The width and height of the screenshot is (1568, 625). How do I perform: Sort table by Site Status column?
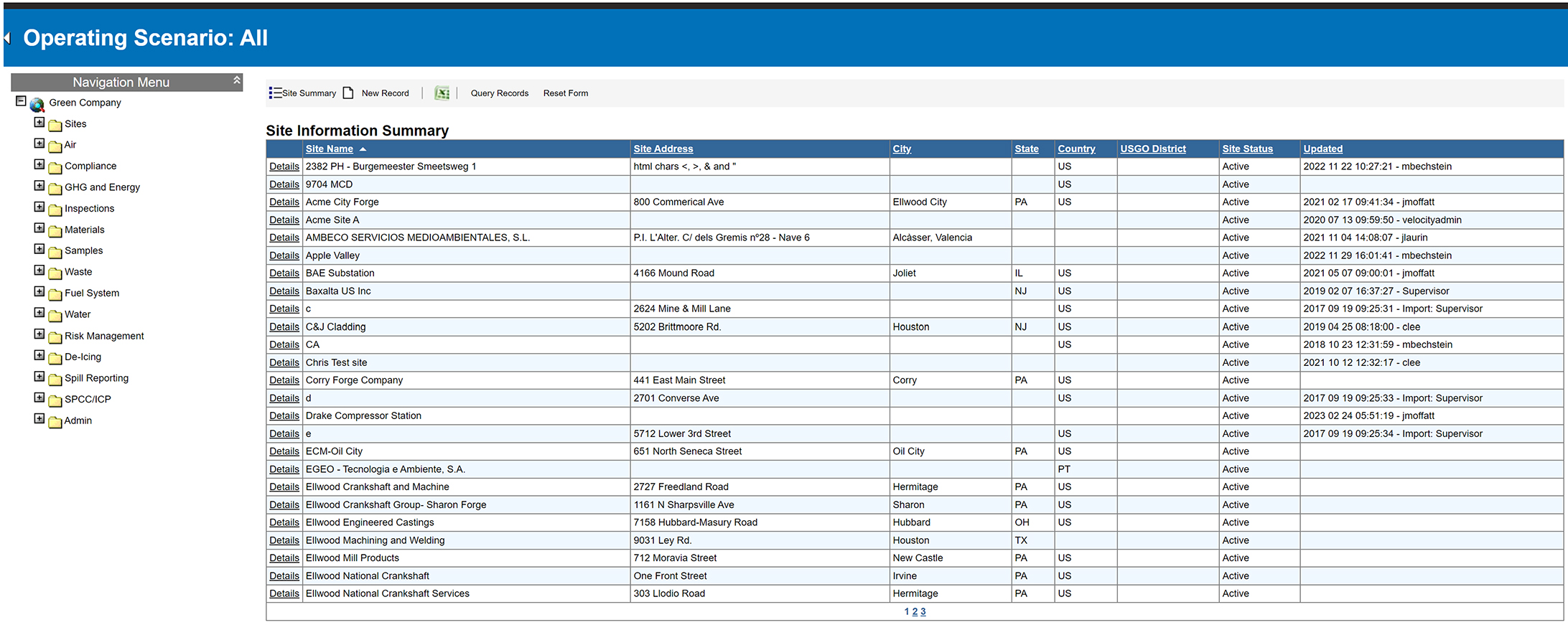[1247, 149]
